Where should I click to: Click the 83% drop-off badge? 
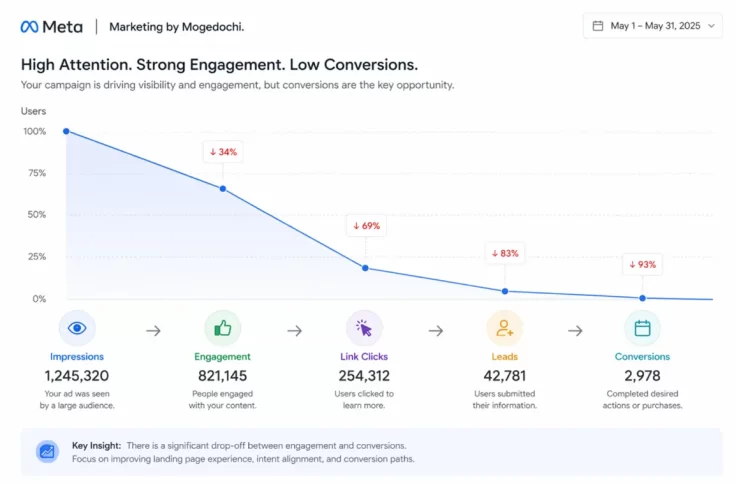click(504, 253)
